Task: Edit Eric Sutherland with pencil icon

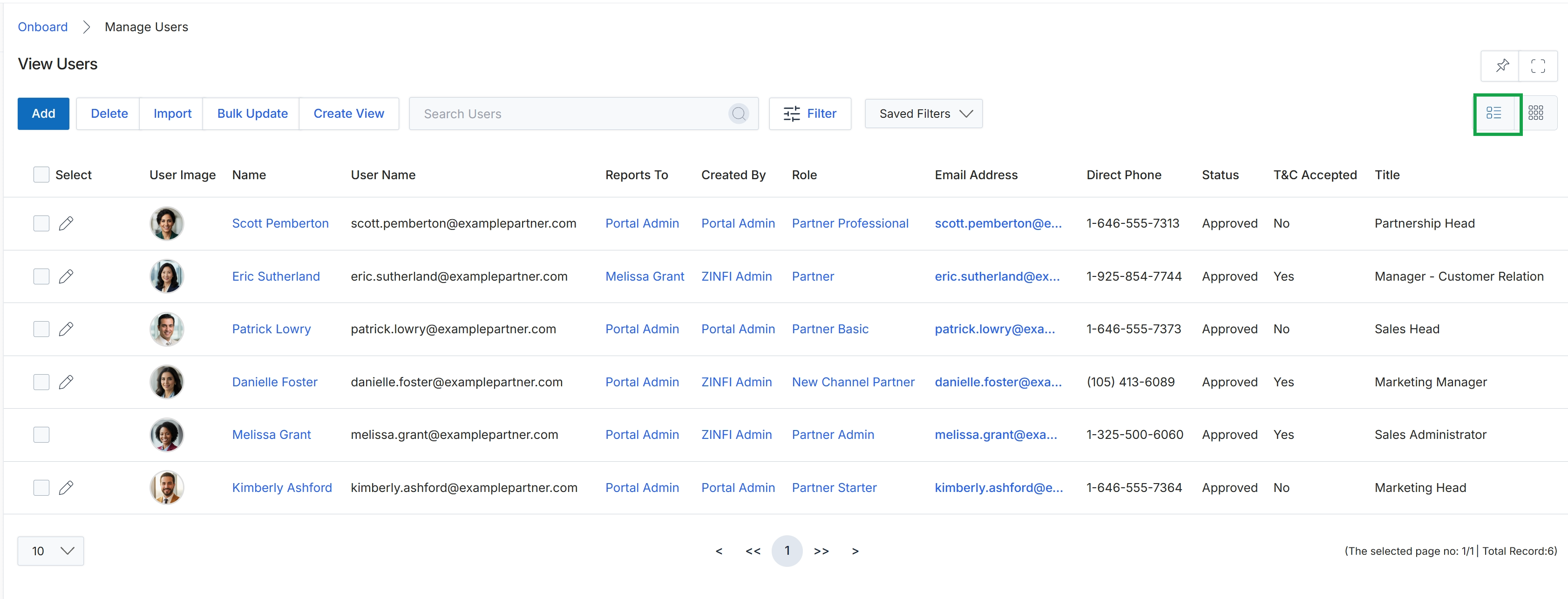Action: [x=66, y=277]
